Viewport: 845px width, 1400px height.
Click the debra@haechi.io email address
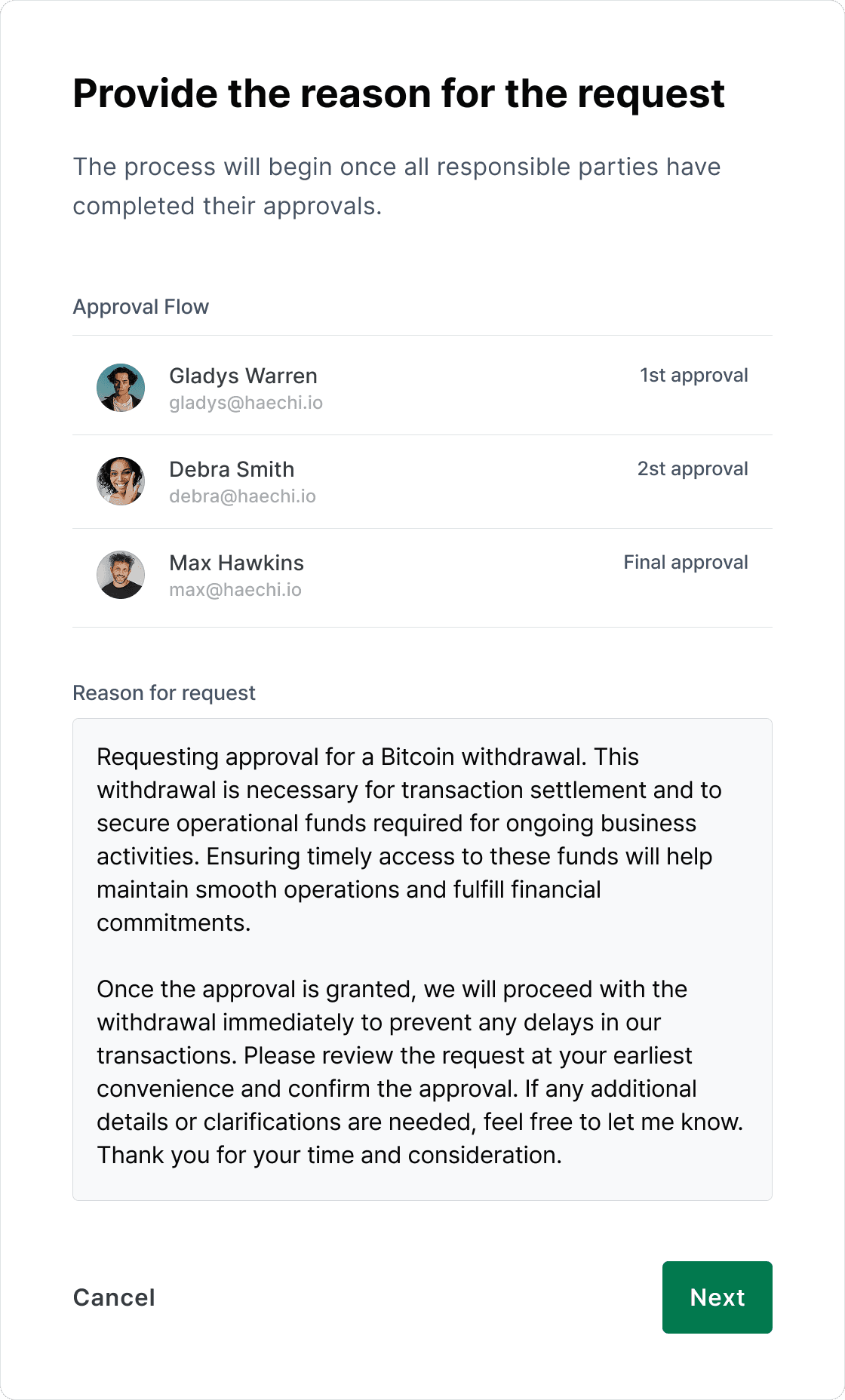point(242,496)
